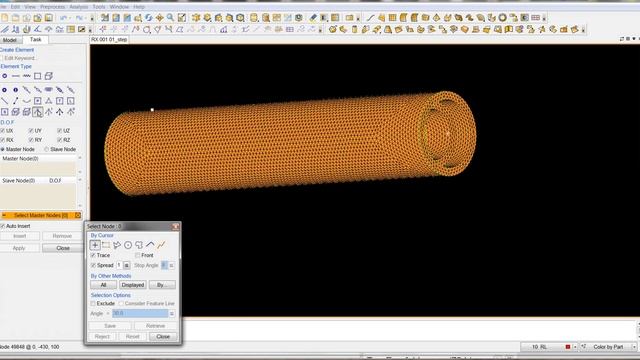Toggle the Auto Insert checkbox

[x=2, y=226]
